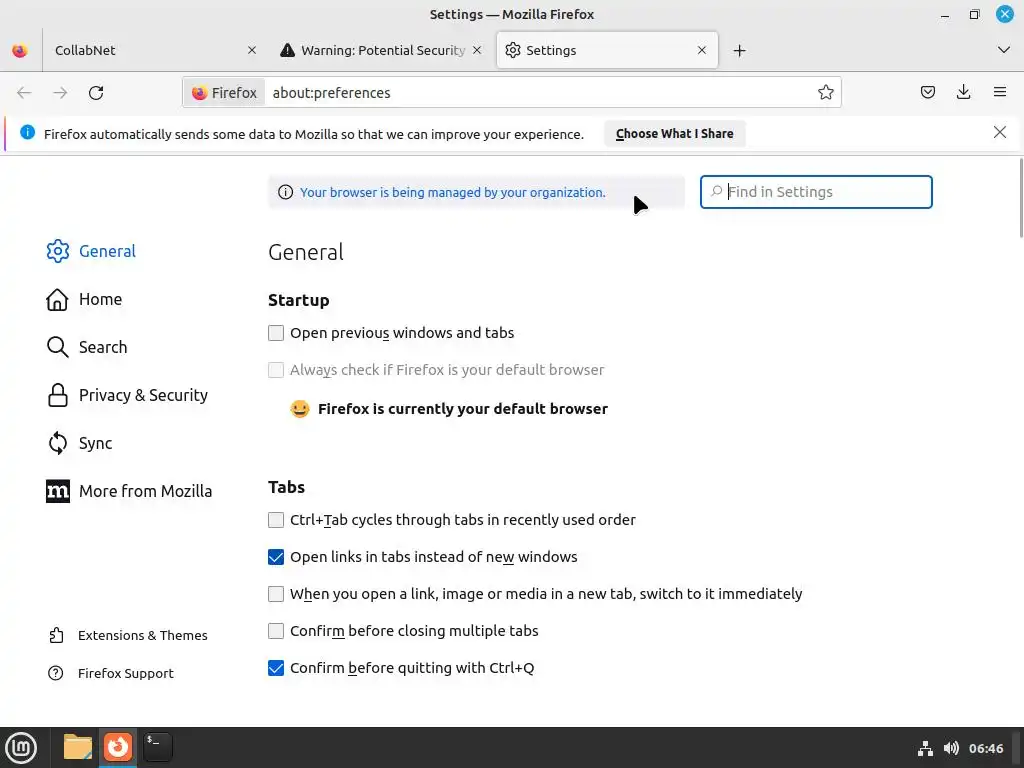Click the Choose What I Share button
Viewport: 1024px width, 768px height.
click(x=675, y=133)
